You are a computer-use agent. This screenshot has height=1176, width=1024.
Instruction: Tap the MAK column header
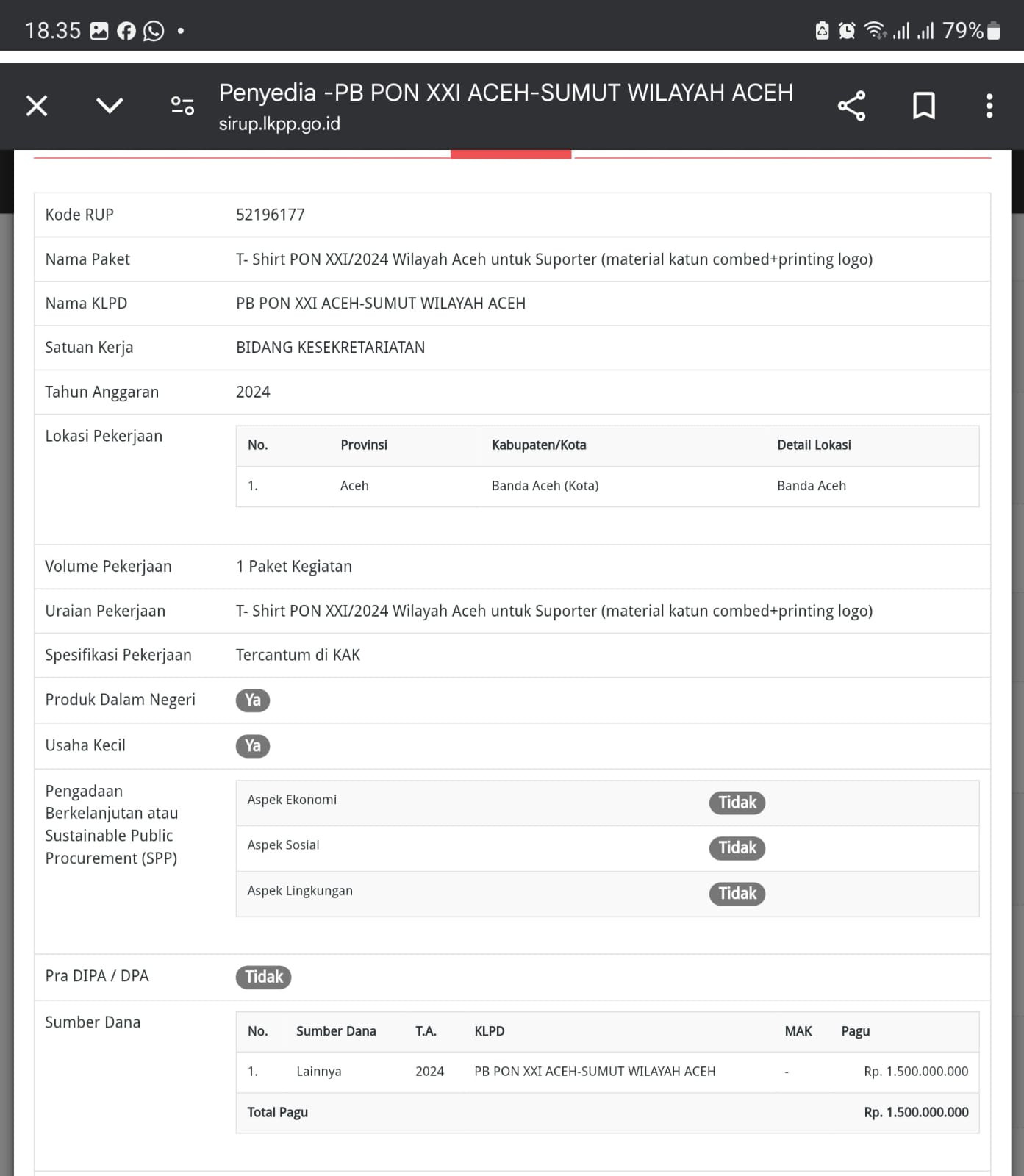(x=798, y=1031)
